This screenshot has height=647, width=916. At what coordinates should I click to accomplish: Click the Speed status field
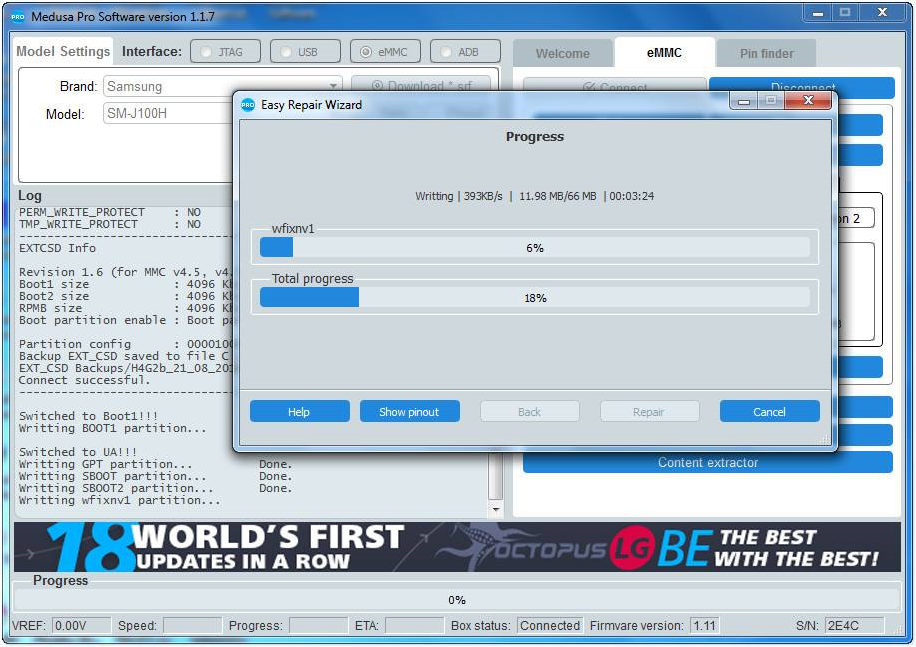click(192, 625)
